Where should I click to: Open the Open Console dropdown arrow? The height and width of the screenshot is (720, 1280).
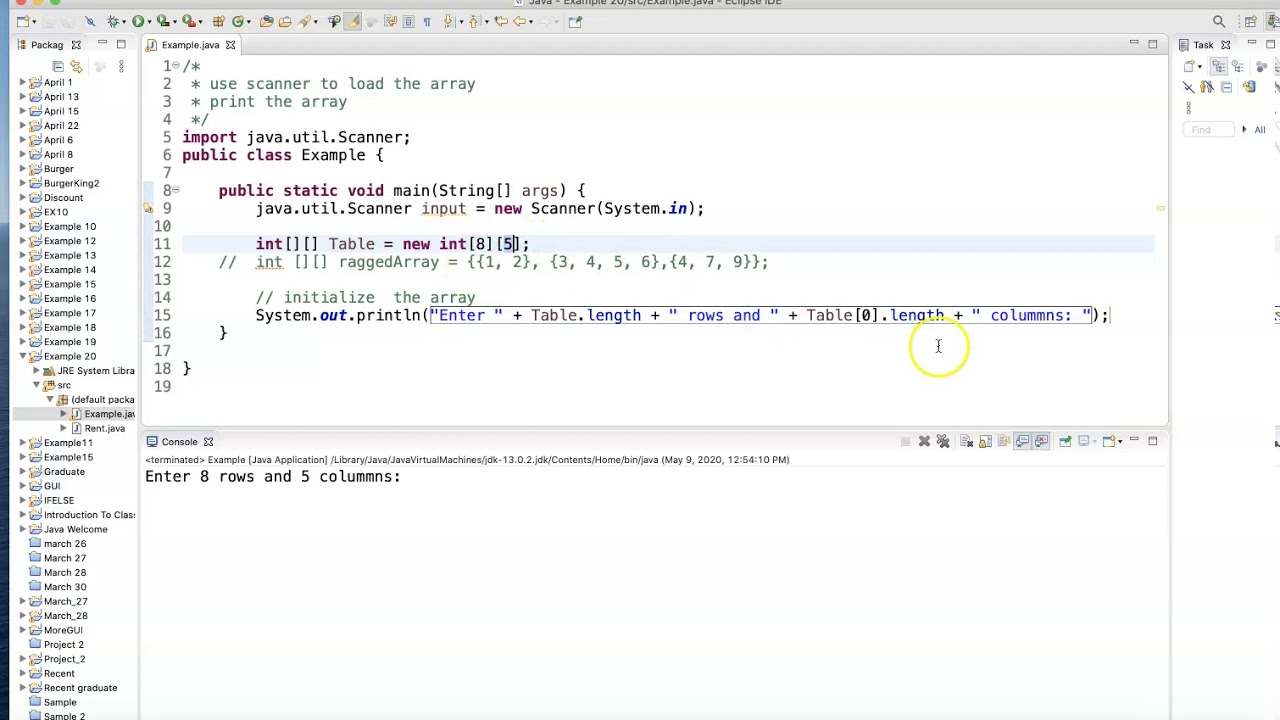point(1120,442)
